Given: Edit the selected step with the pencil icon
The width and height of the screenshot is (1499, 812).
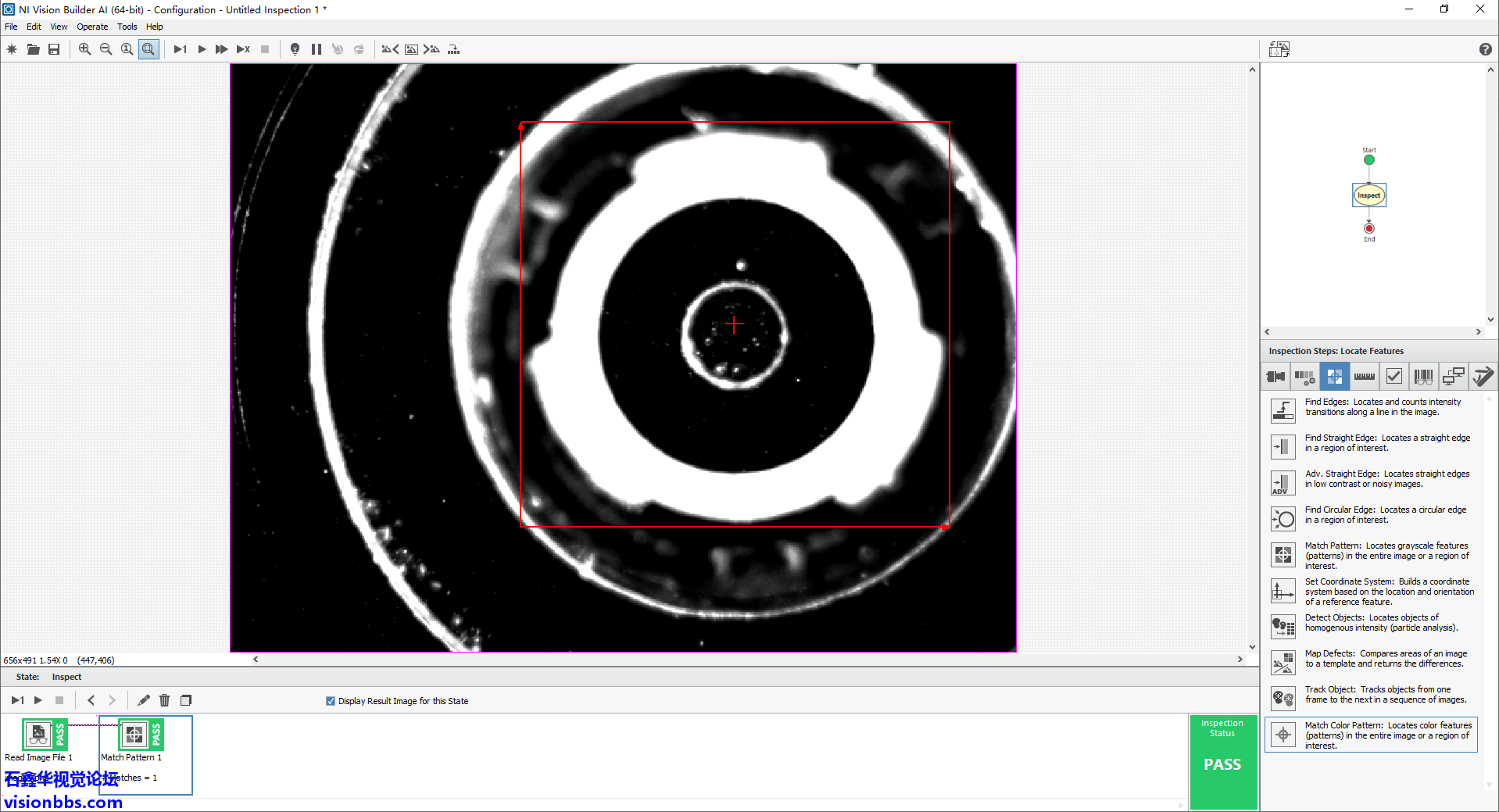Looking at the screenshot, I should 143,700.
